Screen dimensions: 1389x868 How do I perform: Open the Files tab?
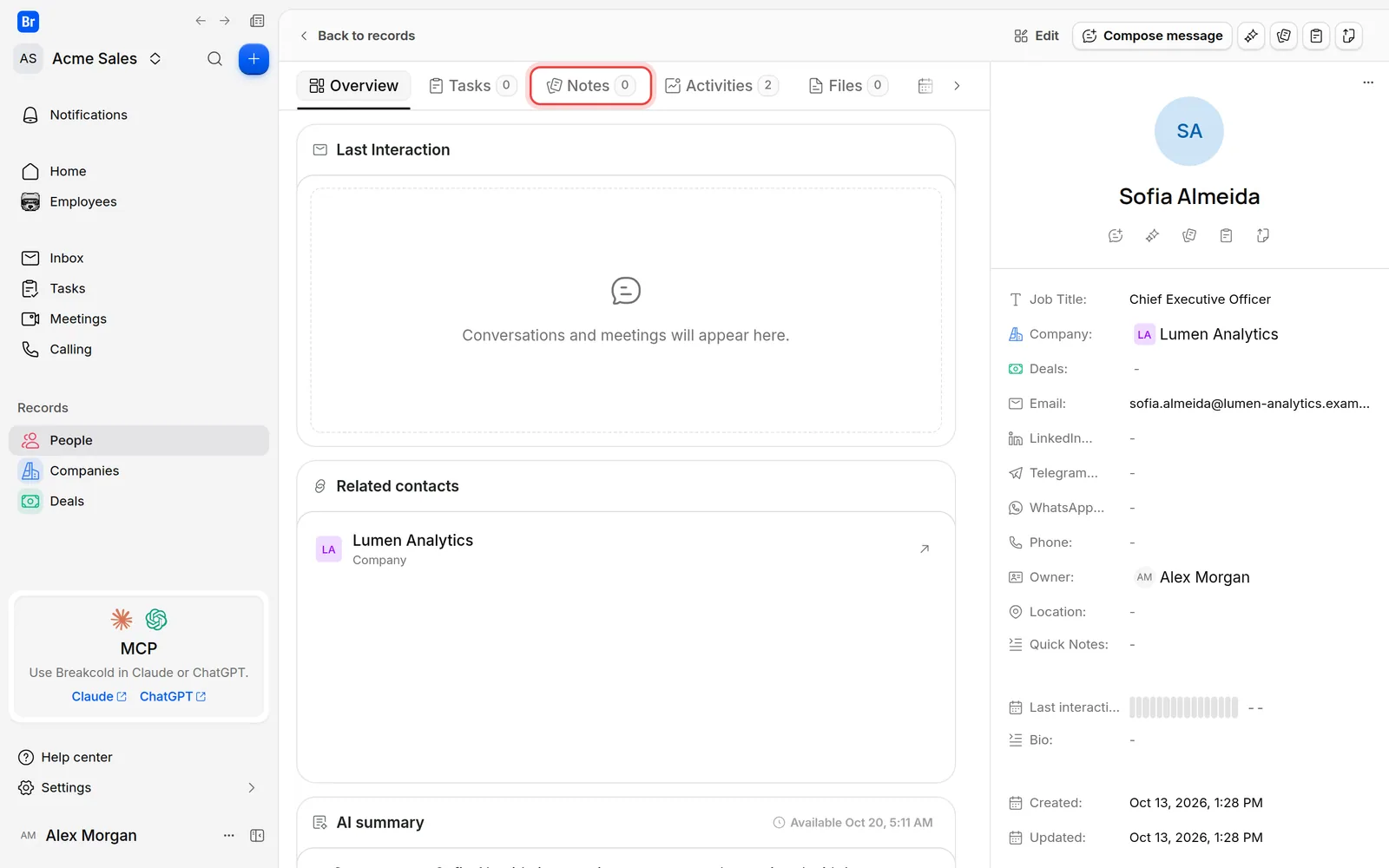click(x=847, y=86)
